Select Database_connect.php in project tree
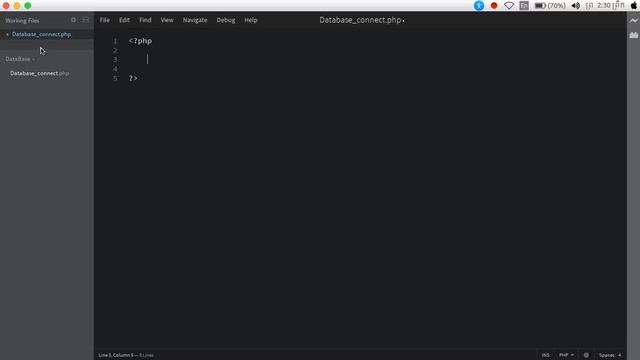The width and height of the screenshot is (640, 360). click(40, 73)
